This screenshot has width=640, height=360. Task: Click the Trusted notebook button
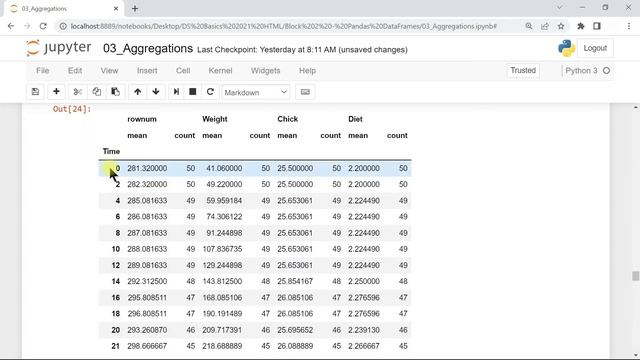point(523,70)
